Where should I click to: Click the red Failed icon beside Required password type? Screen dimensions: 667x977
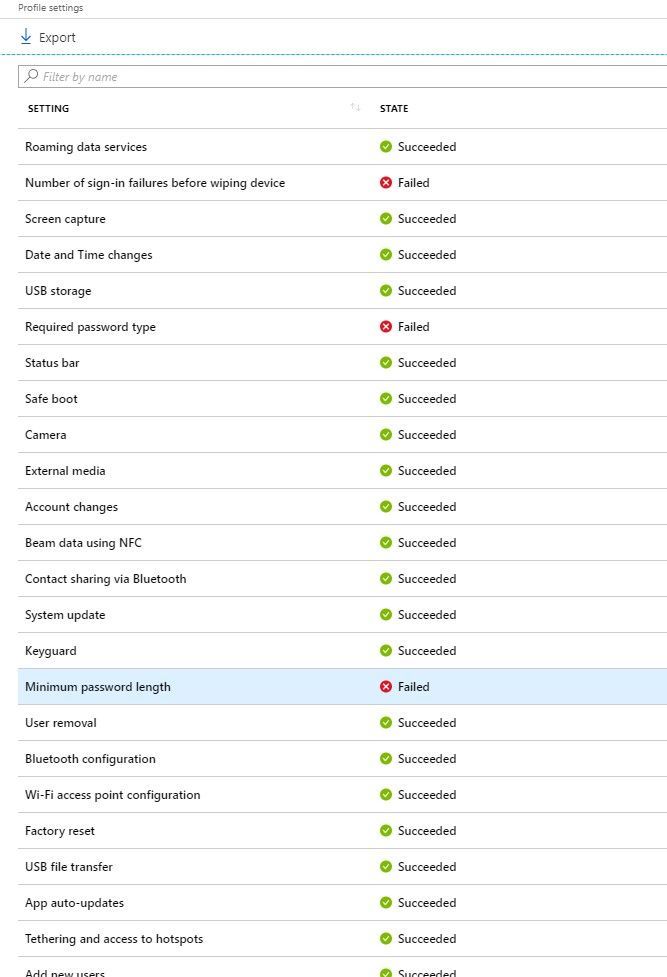[x=385, y=327]
